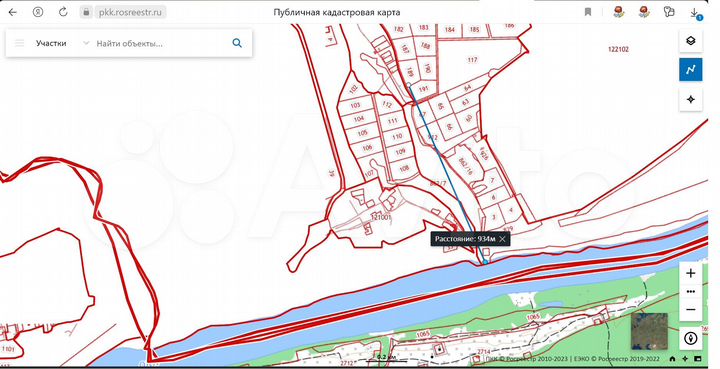Reload the page with the refresh icon
Image resolution: width=720 pixels, height=369 pixels.
point(63,12)
